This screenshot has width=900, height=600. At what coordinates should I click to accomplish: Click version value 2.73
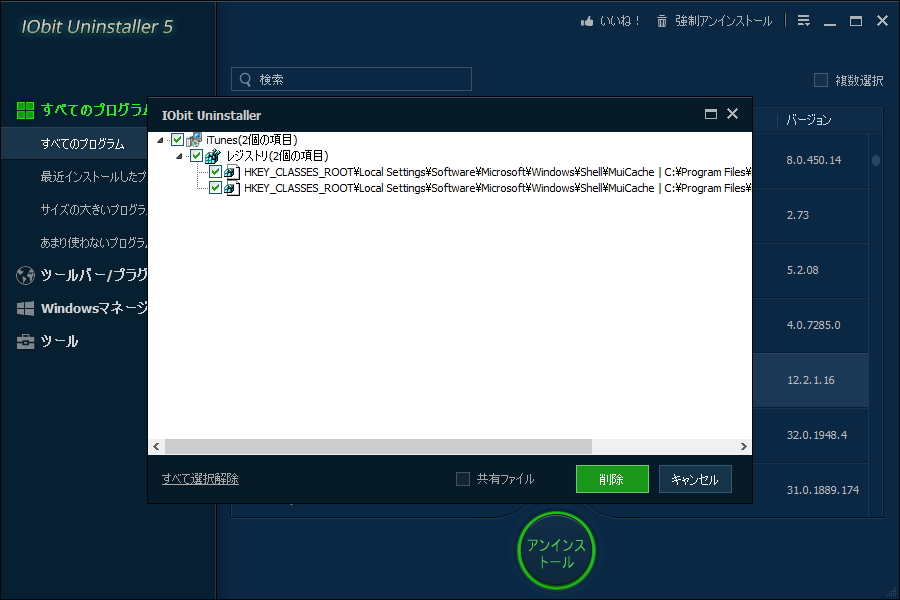coord(798,215)
